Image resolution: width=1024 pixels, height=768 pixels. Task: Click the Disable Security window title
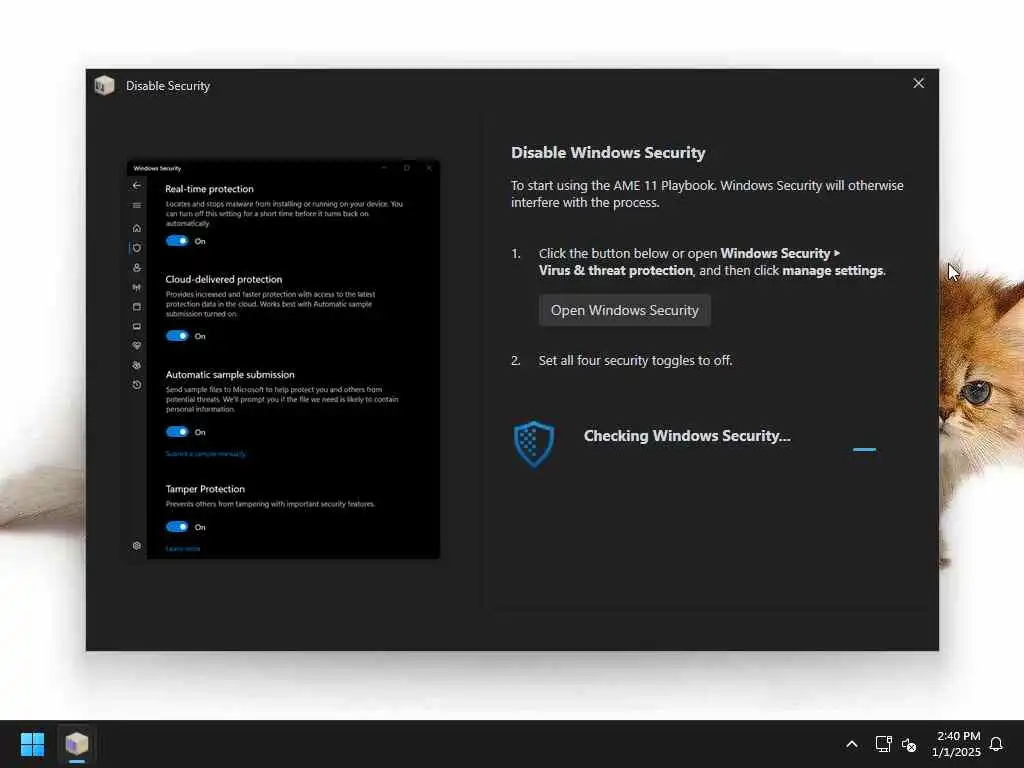pos(168,86)
